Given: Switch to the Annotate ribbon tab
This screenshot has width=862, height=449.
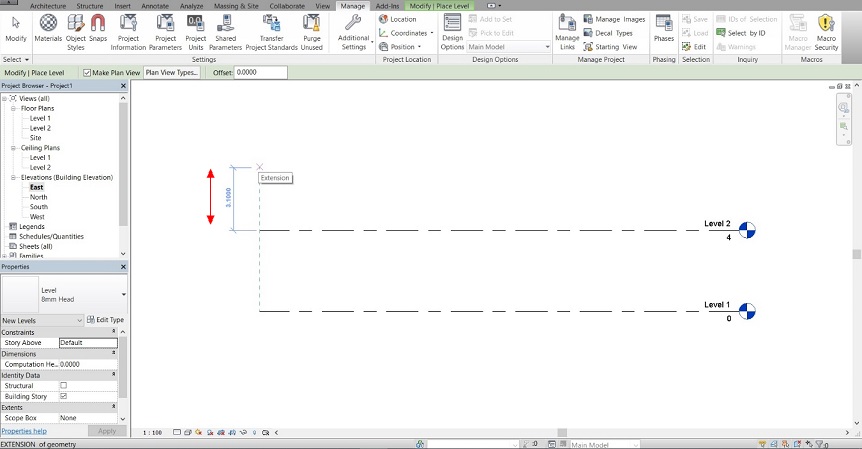Looking at the screenshot, I should coord(155,6).
